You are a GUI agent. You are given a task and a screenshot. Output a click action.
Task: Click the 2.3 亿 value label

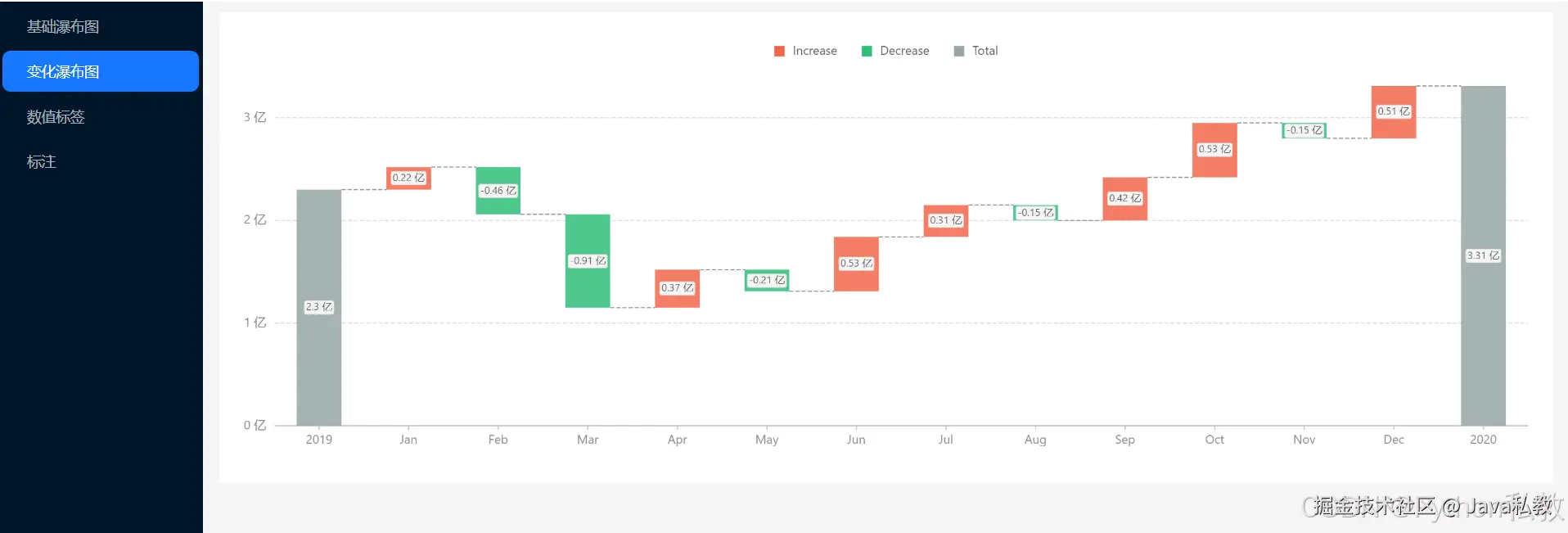(x=318, y=307)
